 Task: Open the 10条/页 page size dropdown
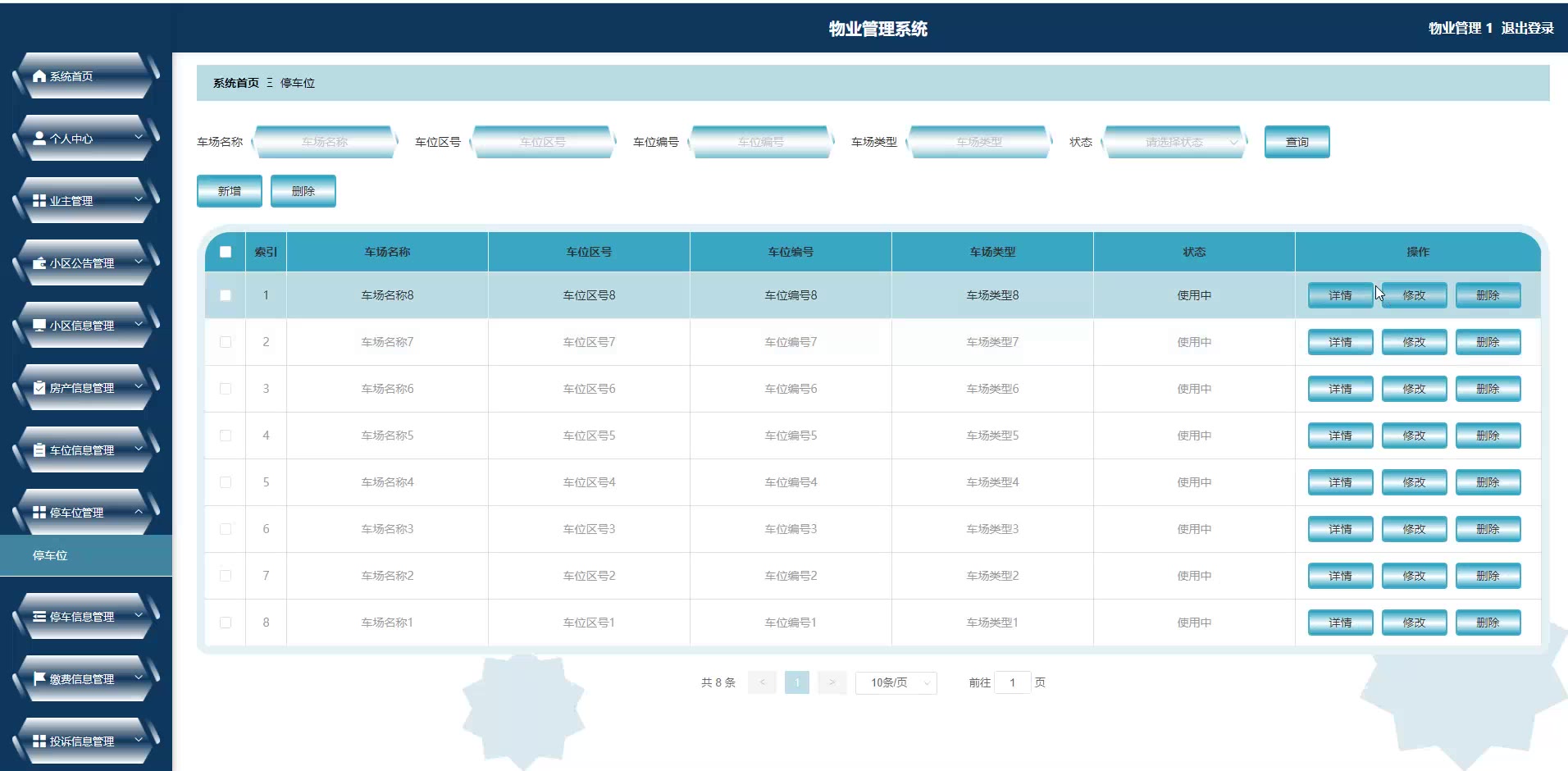tap(896, 682)
